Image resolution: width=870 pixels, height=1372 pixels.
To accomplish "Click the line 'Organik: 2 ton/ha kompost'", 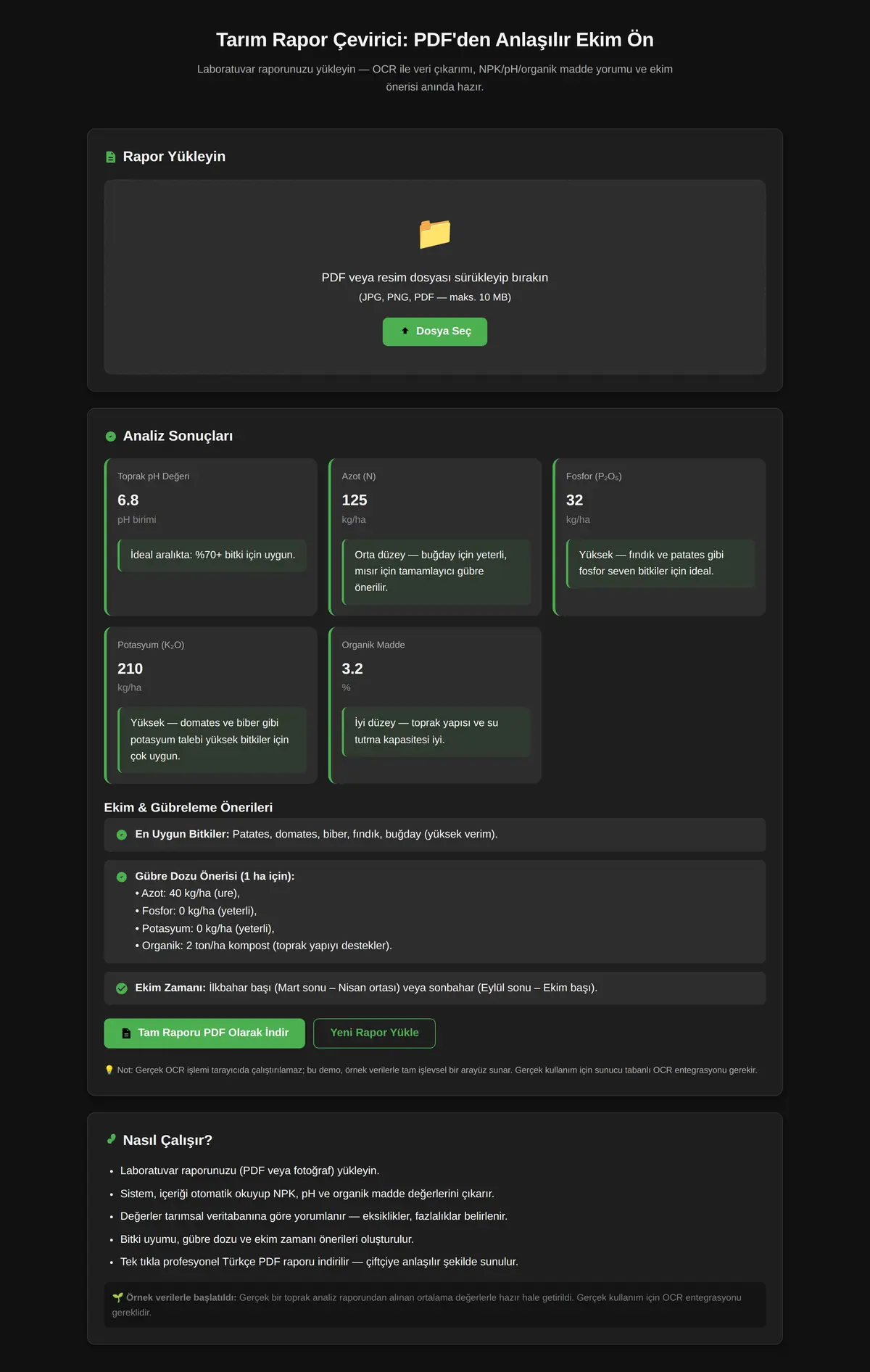I will 264,946.
